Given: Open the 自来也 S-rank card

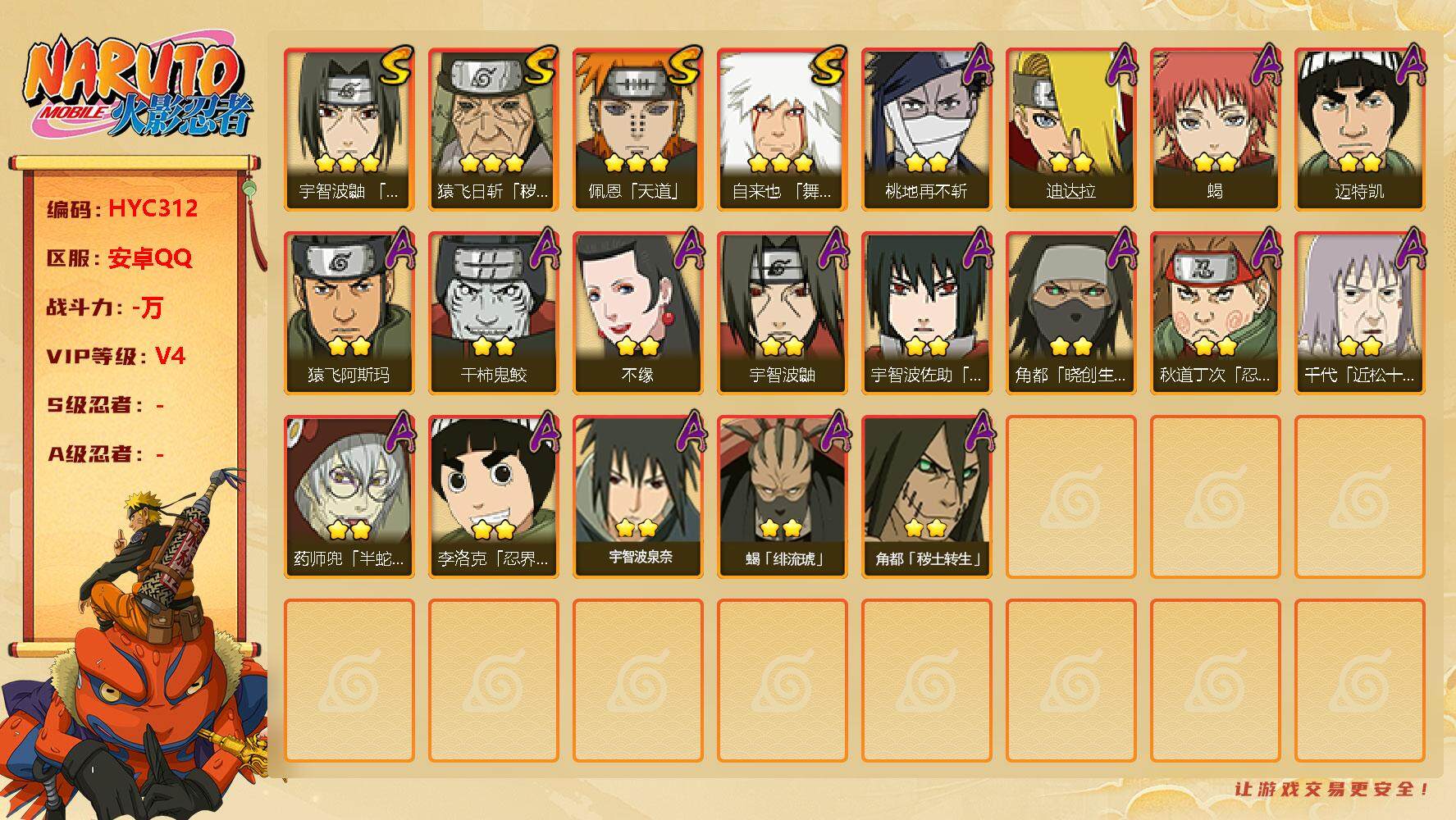Looking at the screenshot, I should pos(782,129).
